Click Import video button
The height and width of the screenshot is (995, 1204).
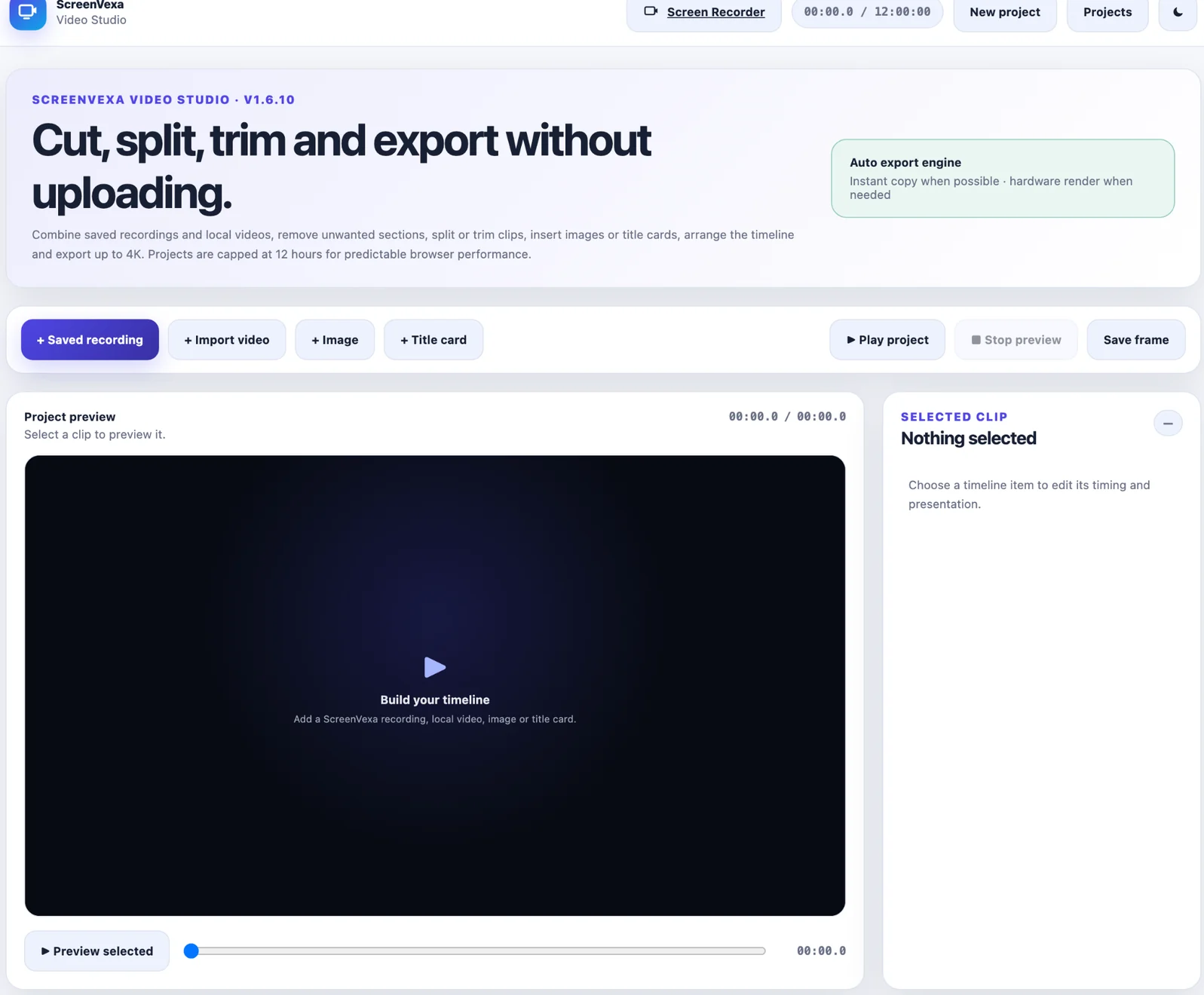[227, 340]
